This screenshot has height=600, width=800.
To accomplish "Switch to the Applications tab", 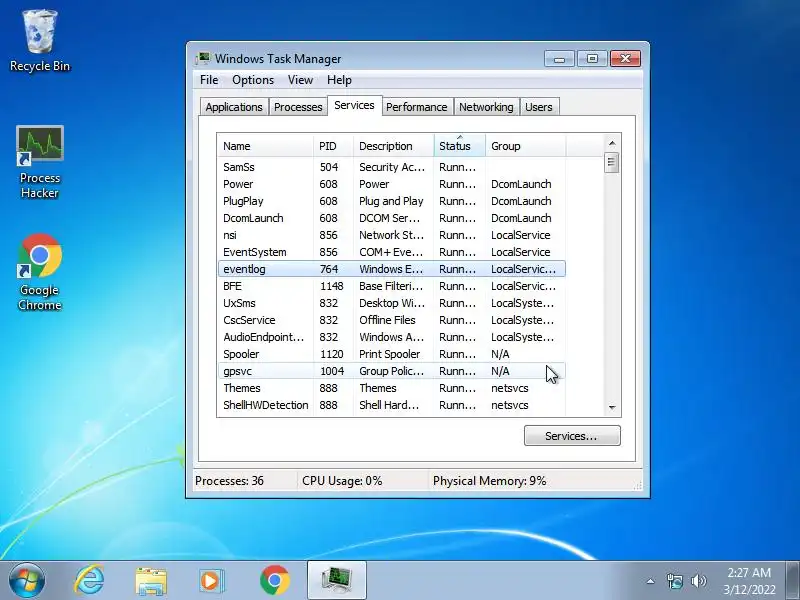I will point(234,107).
